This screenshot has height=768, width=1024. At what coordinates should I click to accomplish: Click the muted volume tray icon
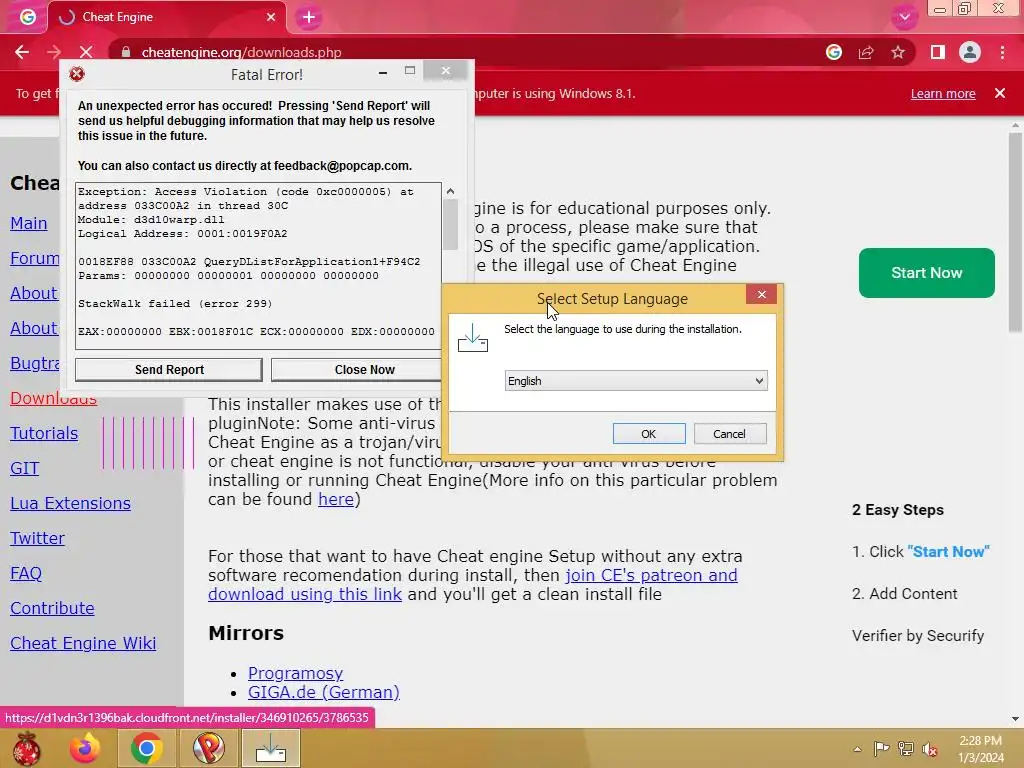[x=930, y=749]
